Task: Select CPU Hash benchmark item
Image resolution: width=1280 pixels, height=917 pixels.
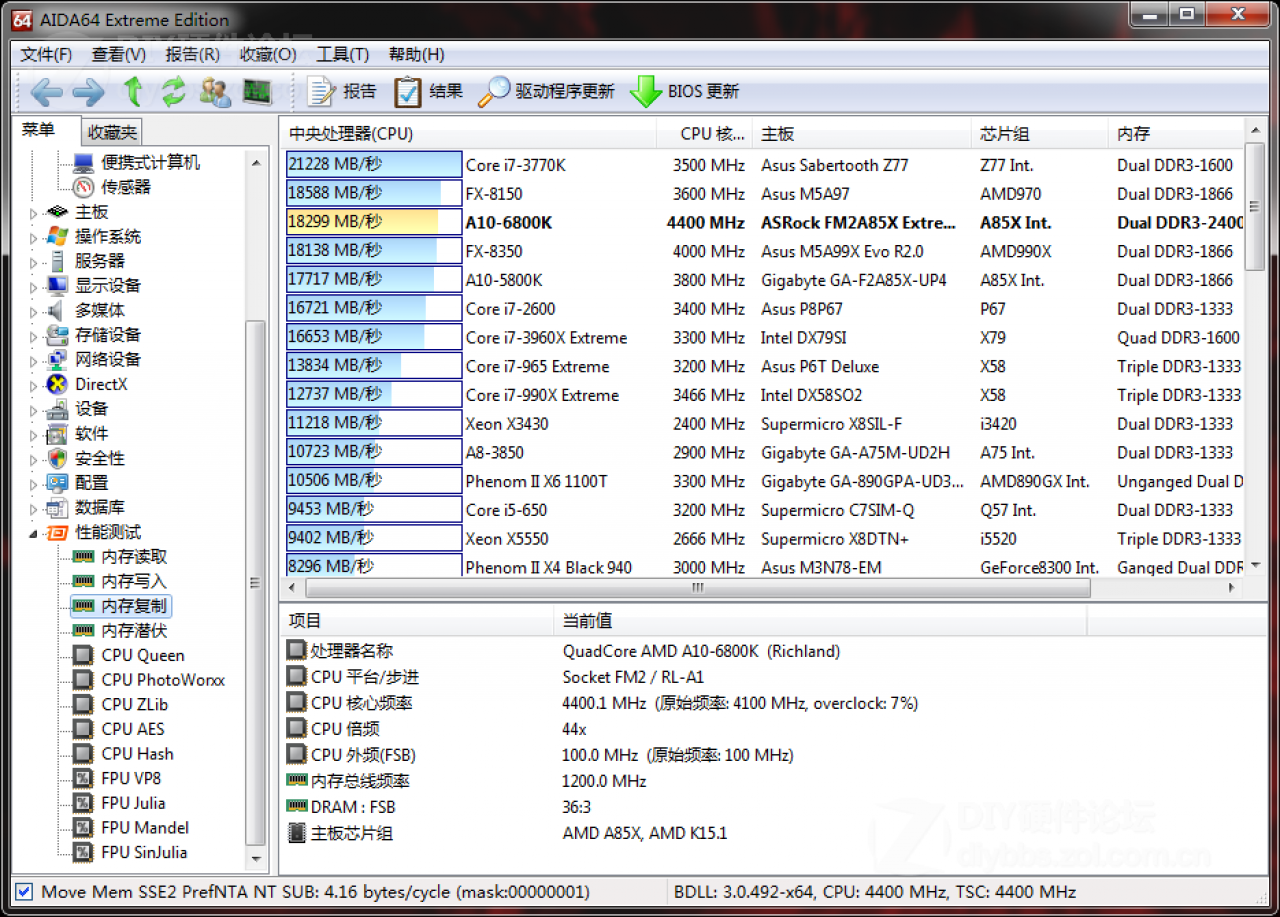Action: [137, 754]
